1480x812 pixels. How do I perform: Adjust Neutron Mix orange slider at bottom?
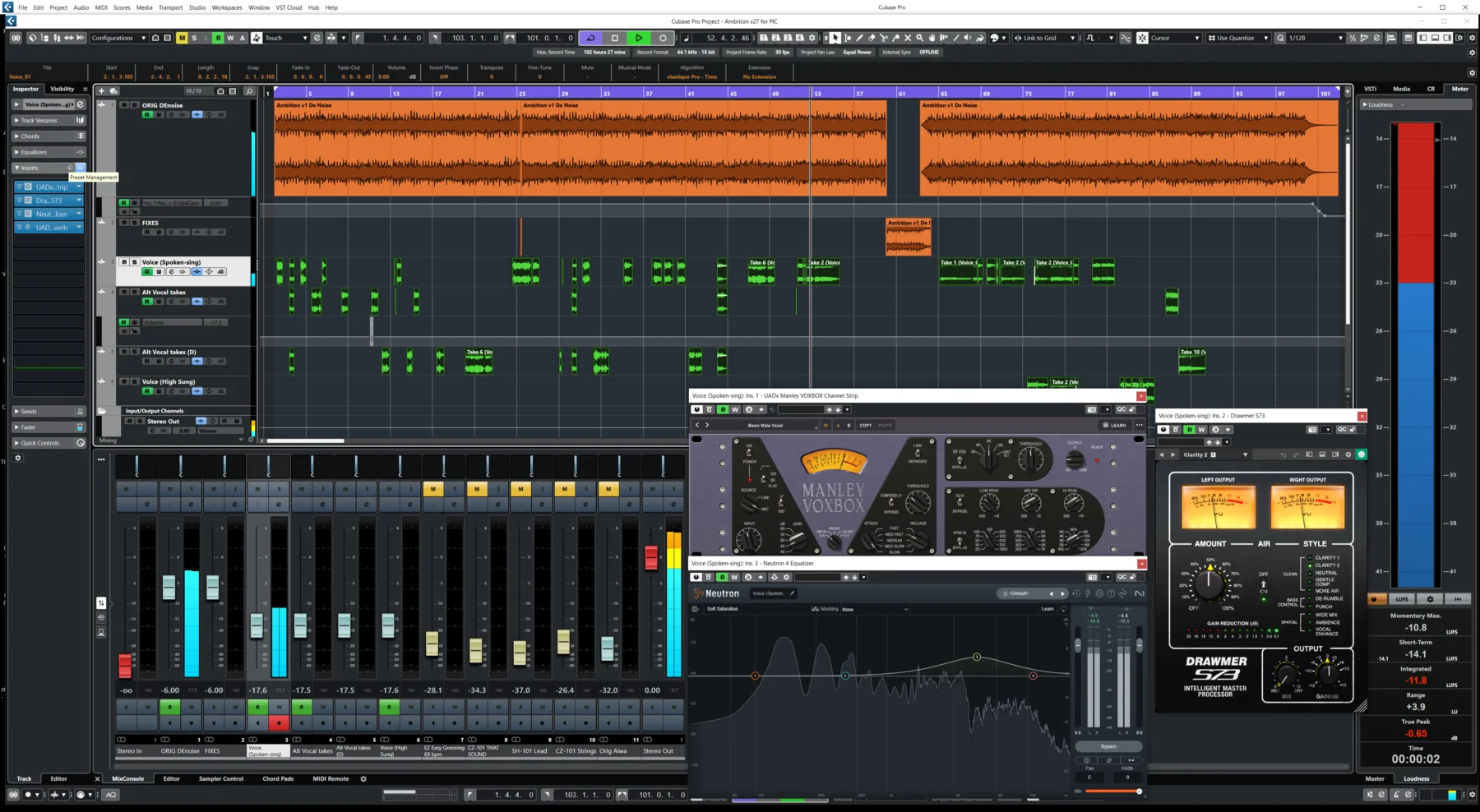(1112, 791)
